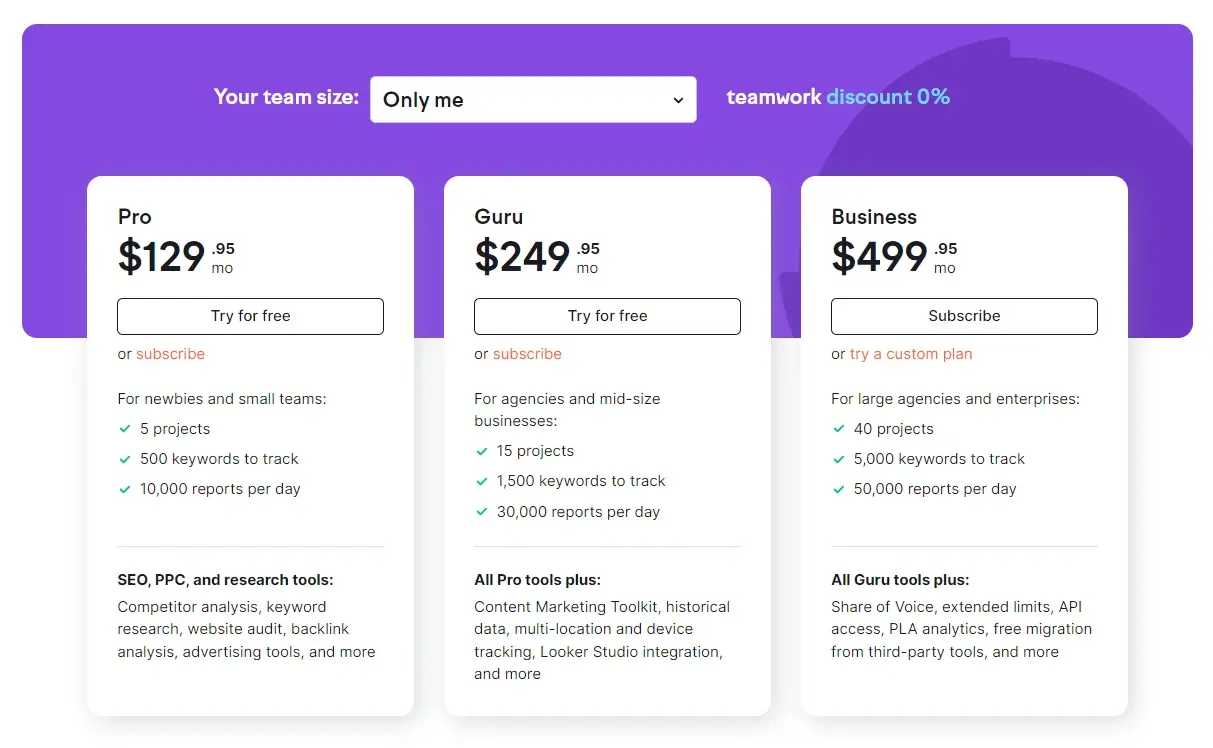This screenshot has width=1213, height=748.
Task: Open the "Your team size" dropdown
Action: pos(533,99)
